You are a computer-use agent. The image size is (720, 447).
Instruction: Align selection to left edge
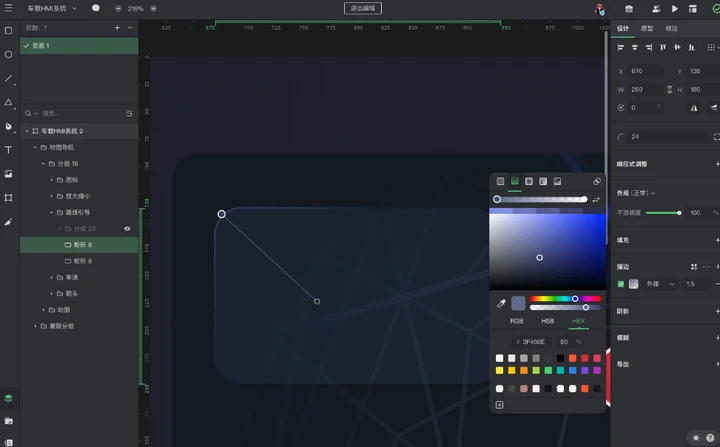[621, 47]
